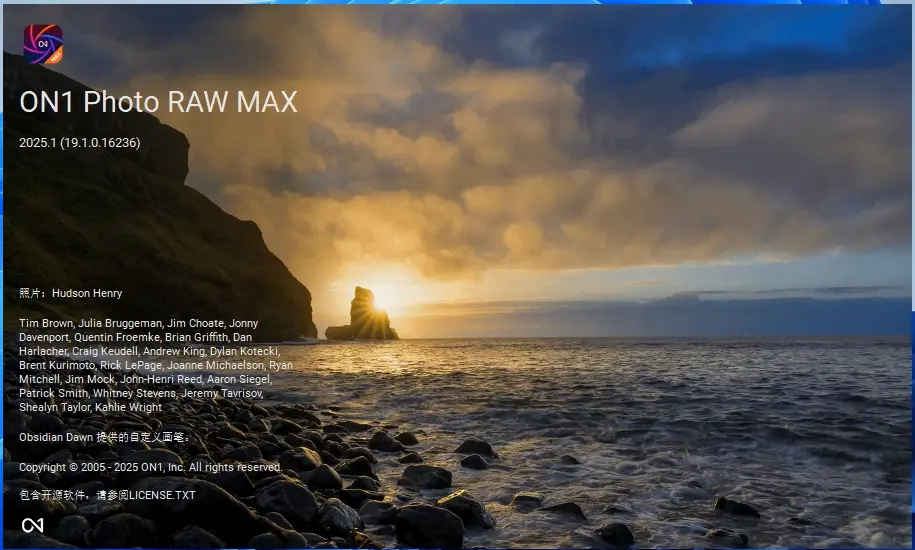Click the credits line starting with Patrick Smith
Viewport: 915px width, 550px height.
141,393
